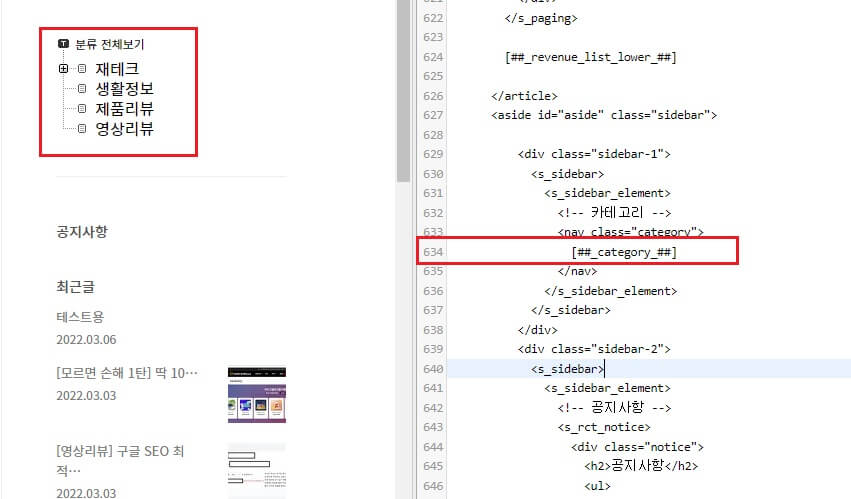Screen dimensions: 851x499
Task: Click the 최근글 sidebar heading
Action: [75, 287]
